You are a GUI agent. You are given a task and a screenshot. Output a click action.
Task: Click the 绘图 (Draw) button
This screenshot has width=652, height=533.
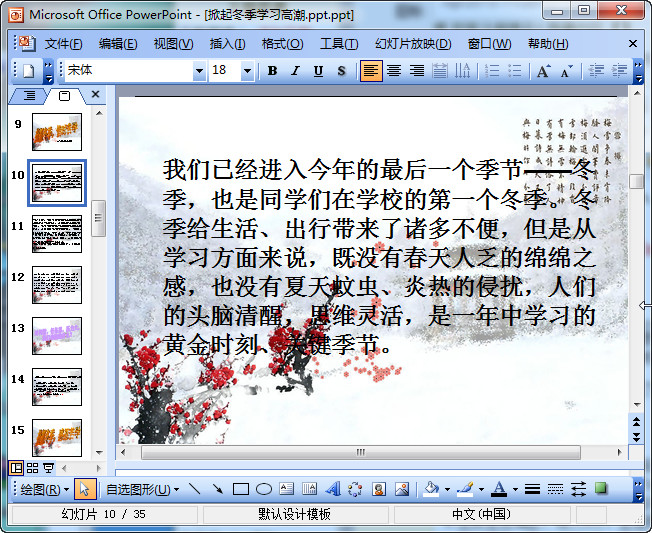(x=44, y=489)
